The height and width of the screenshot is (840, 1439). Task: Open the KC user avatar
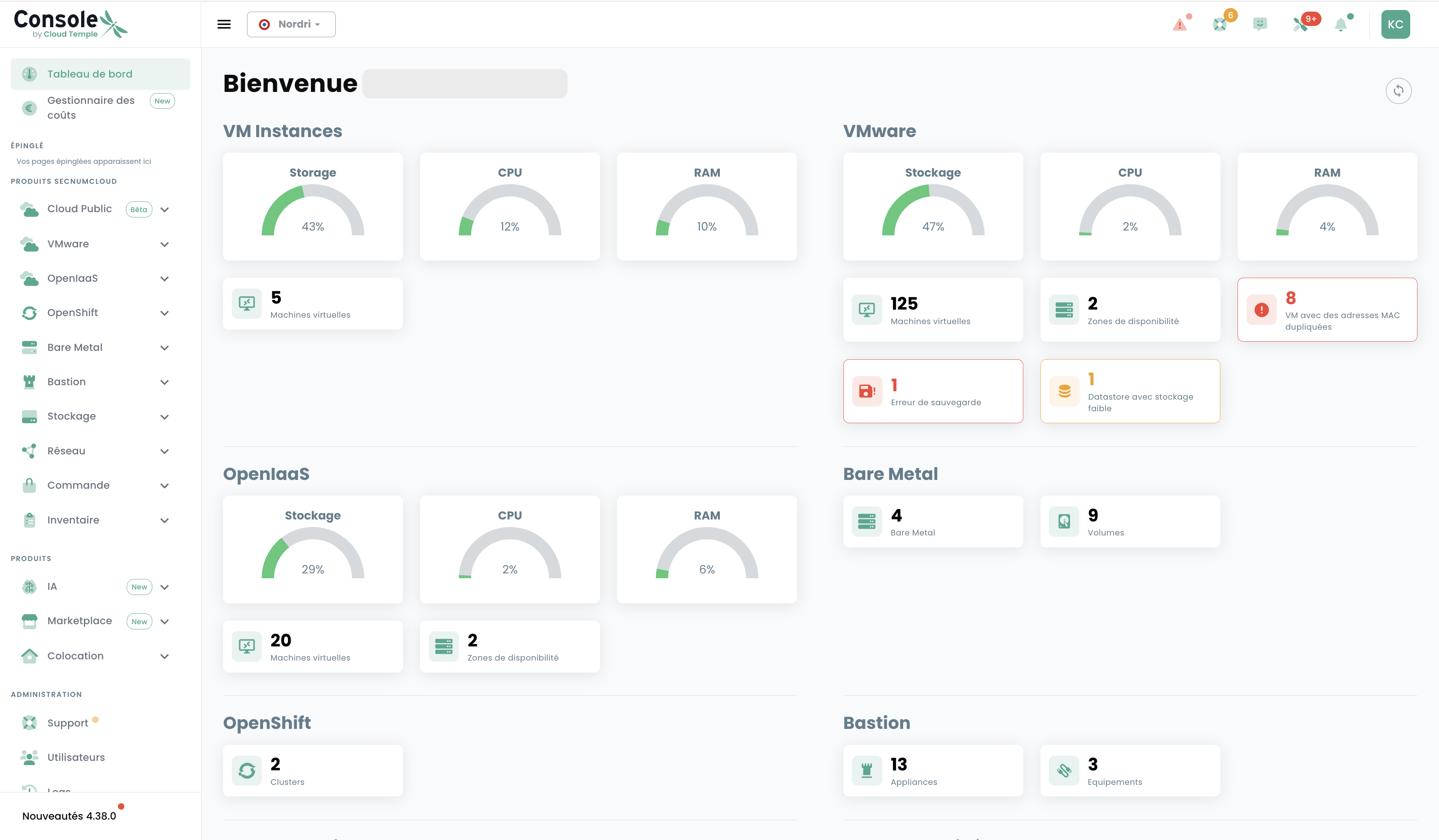(x=1395, y=24)
